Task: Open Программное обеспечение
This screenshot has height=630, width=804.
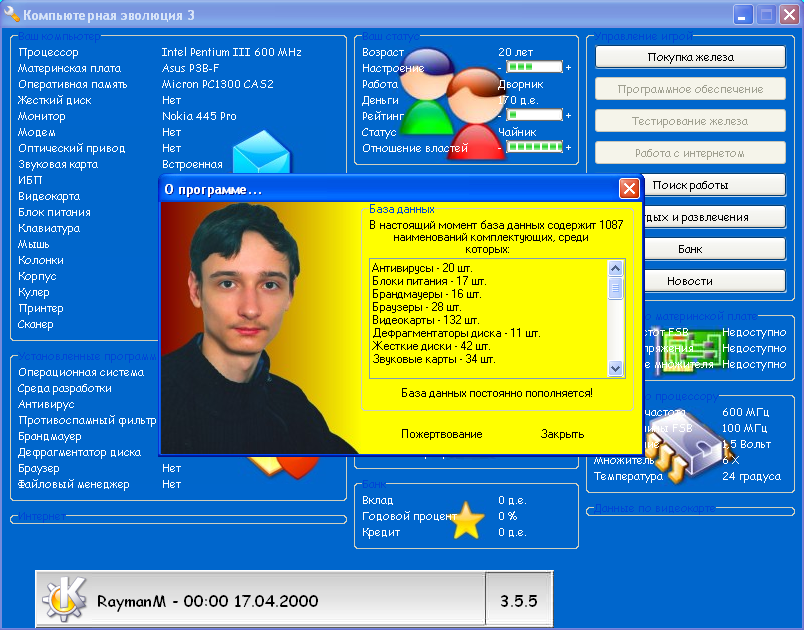Action: point(690,89)
